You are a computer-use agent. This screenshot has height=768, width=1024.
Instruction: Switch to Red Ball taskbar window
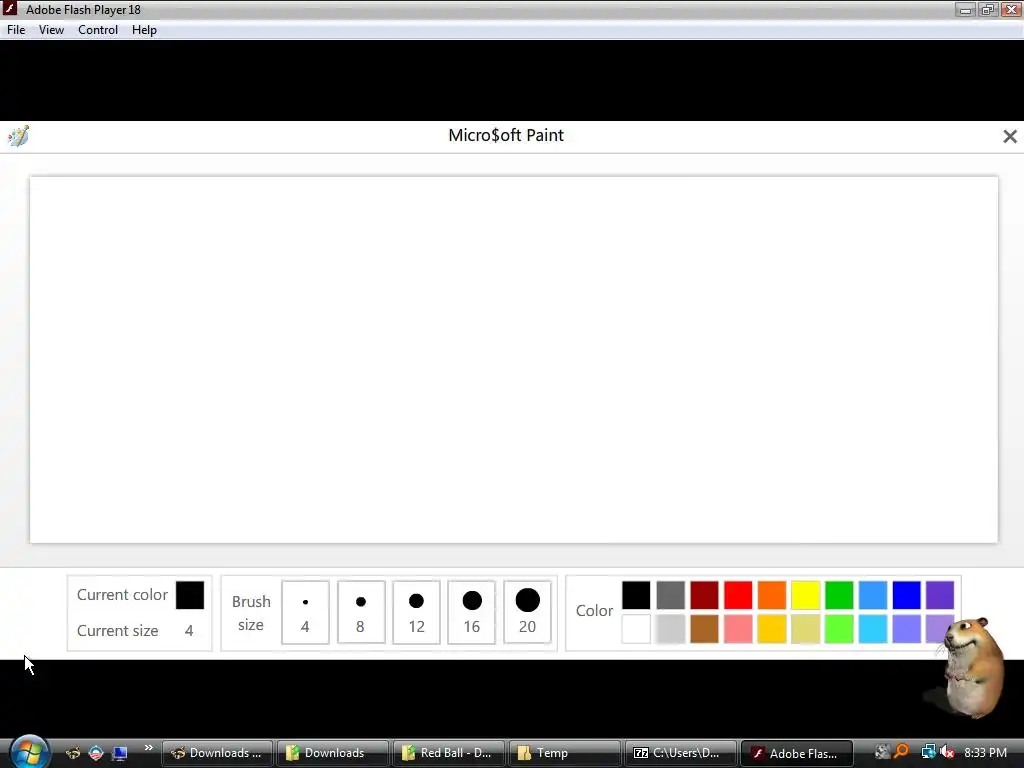(447, 753)
